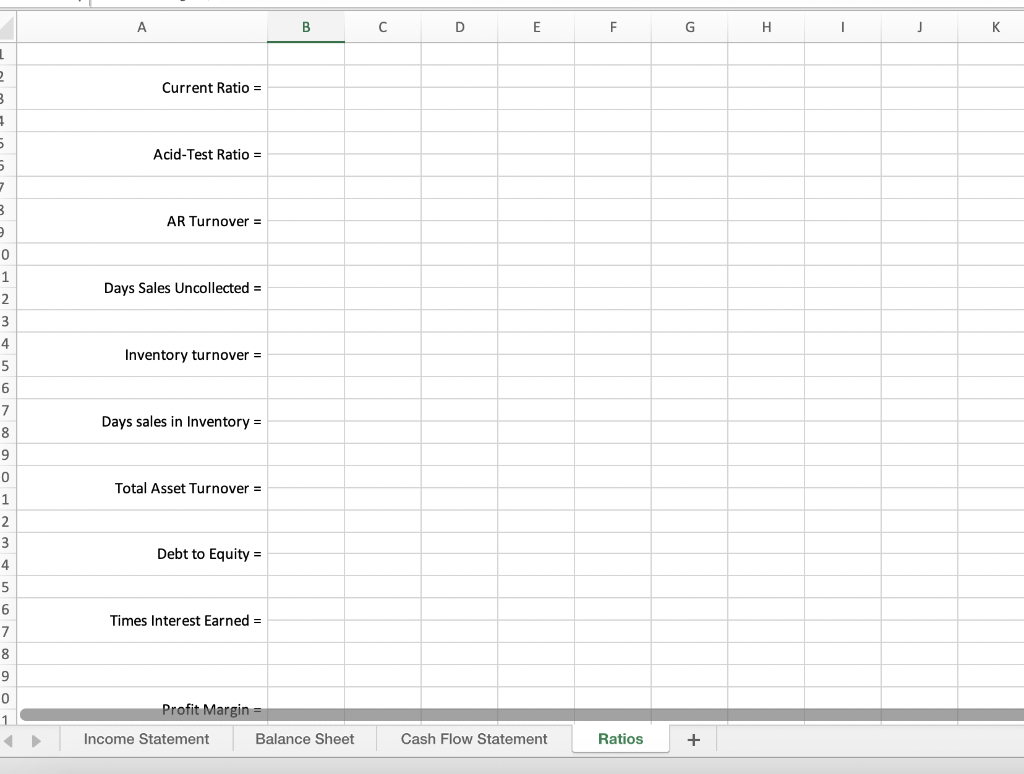The height and width of the screenshot is (774, 1024).
Task: Select the column C header
Action: click(383, 27)
